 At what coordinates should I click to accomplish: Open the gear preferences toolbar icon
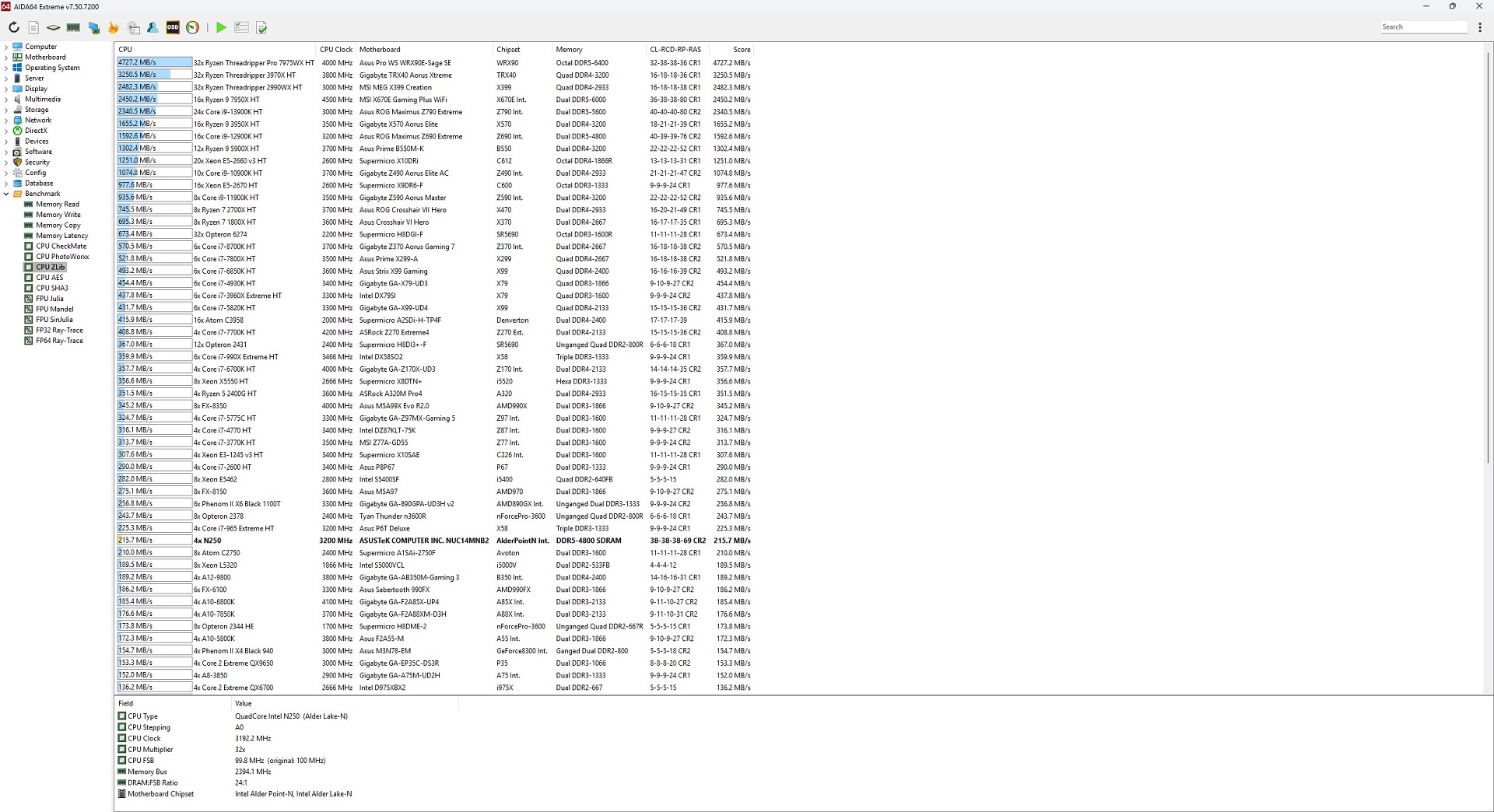tap(134, 28)
